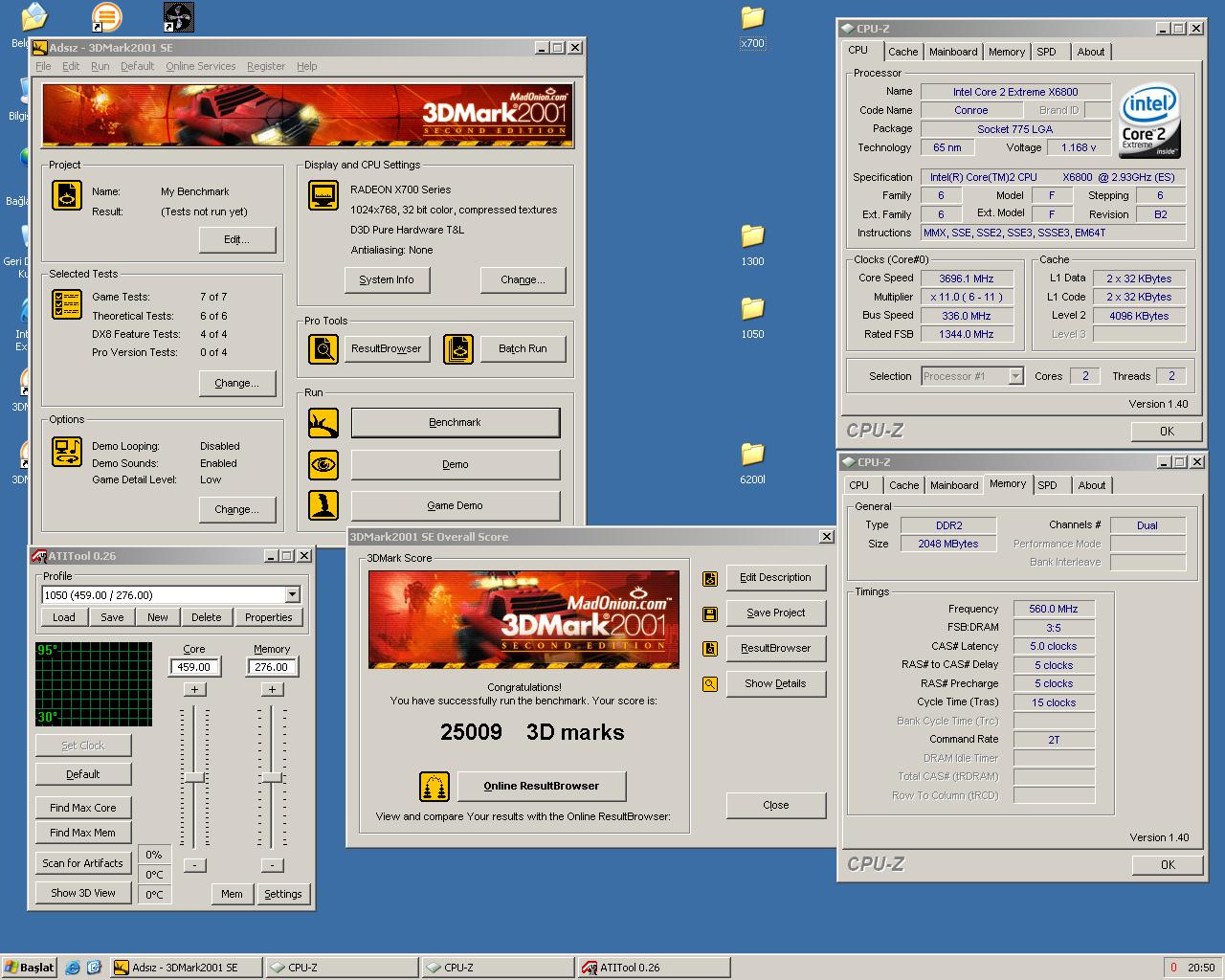Screen dimensions: 1225x980
Task: Click Scan for Artifacts in ATITool
Action: click(83, 863)
